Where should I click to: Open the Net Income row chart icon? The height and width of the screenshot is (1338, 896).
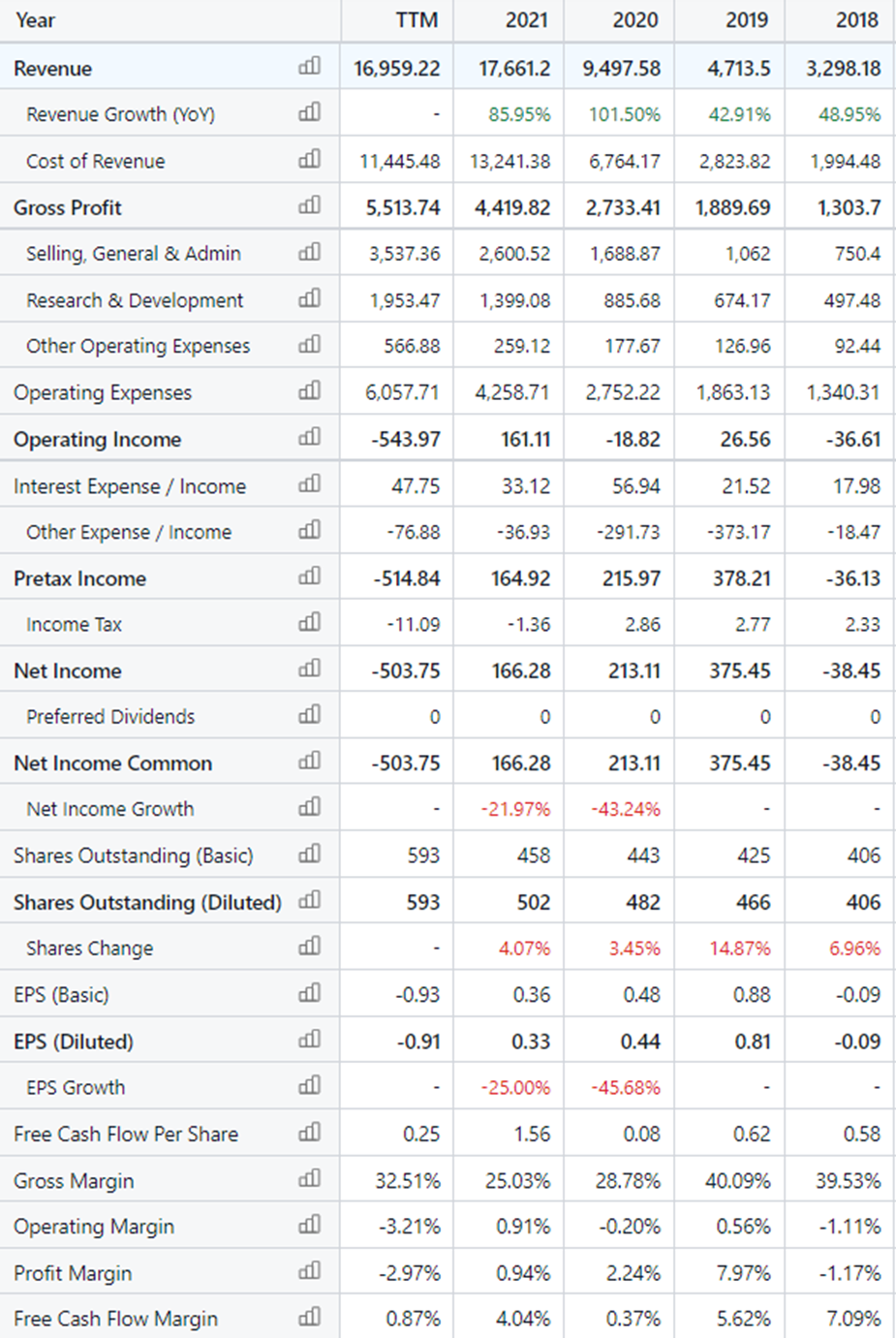[x=309, y=669]
